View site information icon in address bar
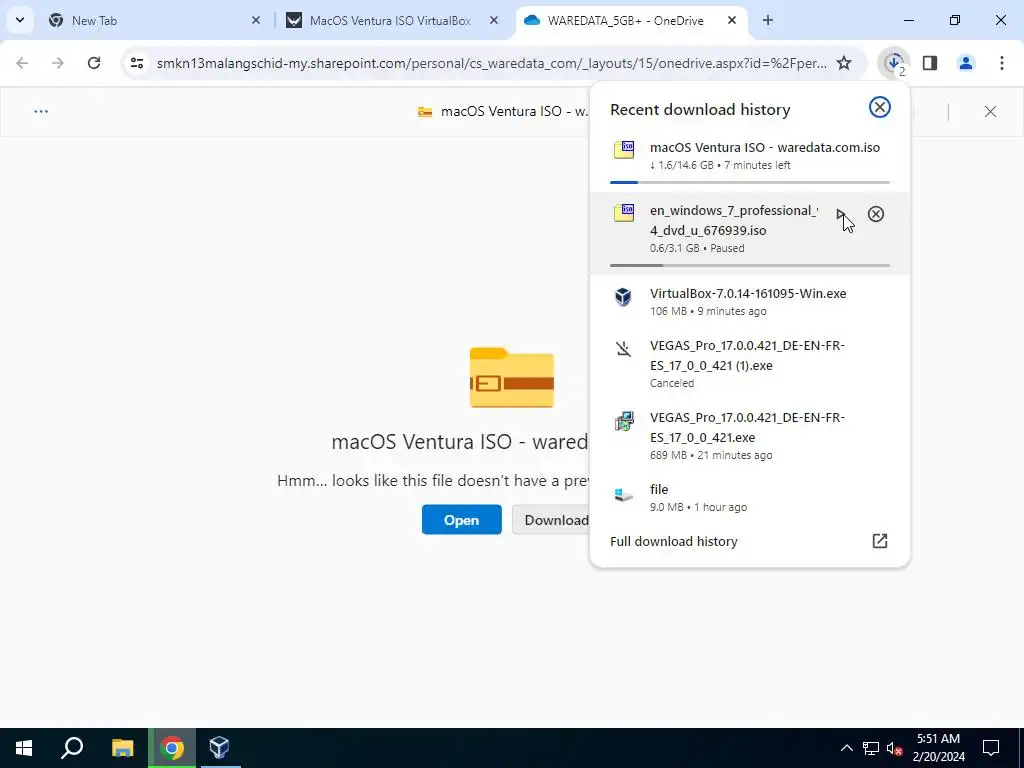This screenshot has height=768, width=1024. click(136, 63)
